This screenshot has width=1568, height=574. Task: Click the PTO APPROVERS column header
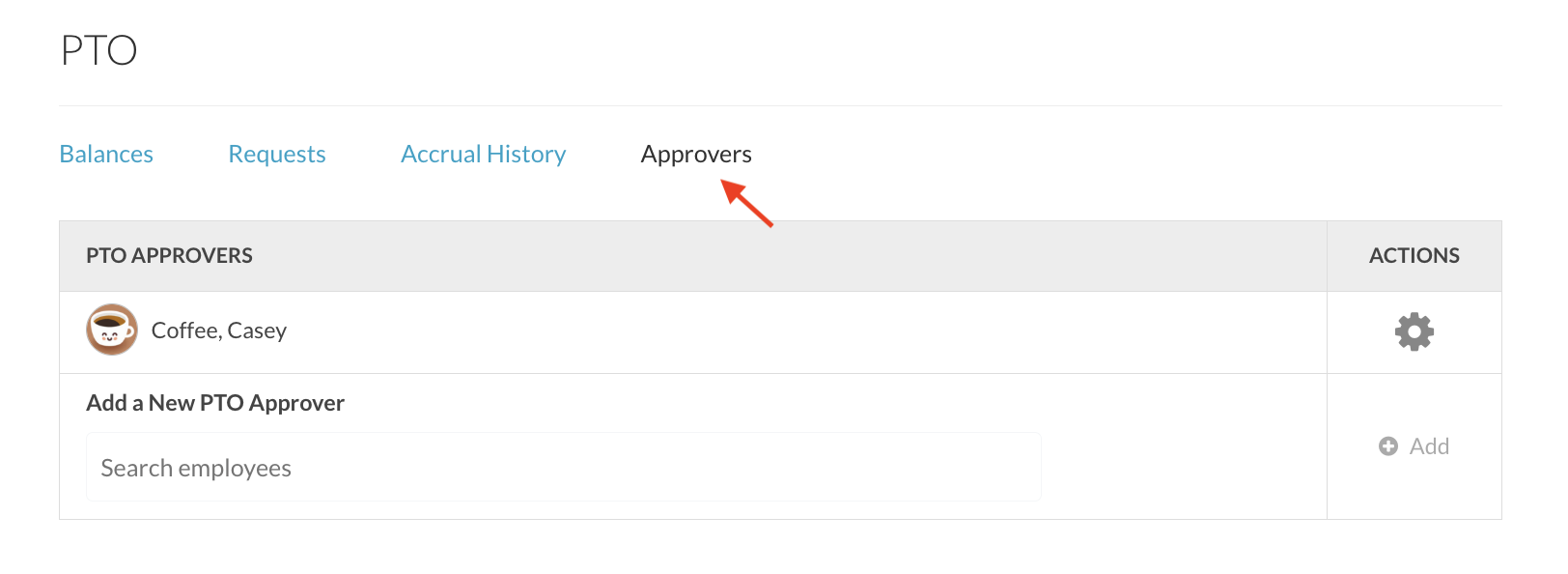tap(169, 256)
